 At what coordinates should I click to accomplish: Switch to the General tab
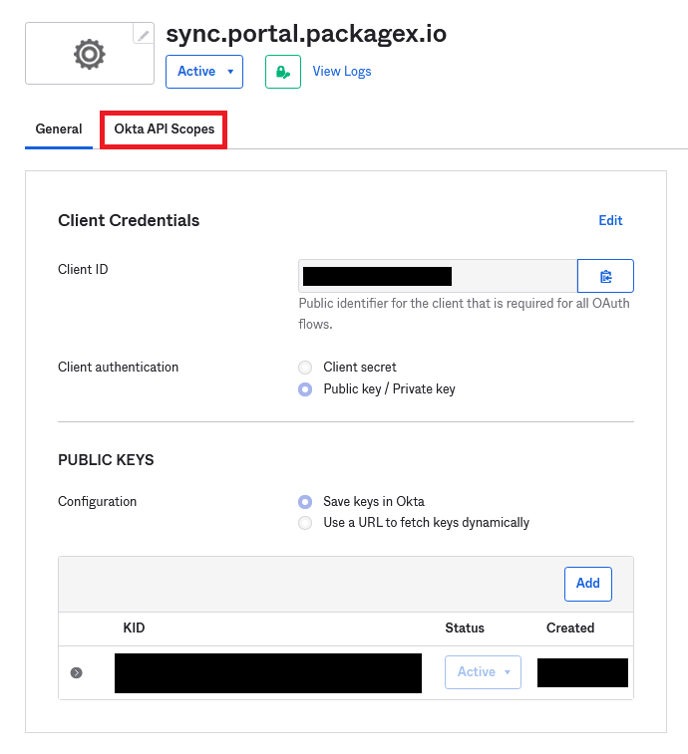[x=59, y=130]
